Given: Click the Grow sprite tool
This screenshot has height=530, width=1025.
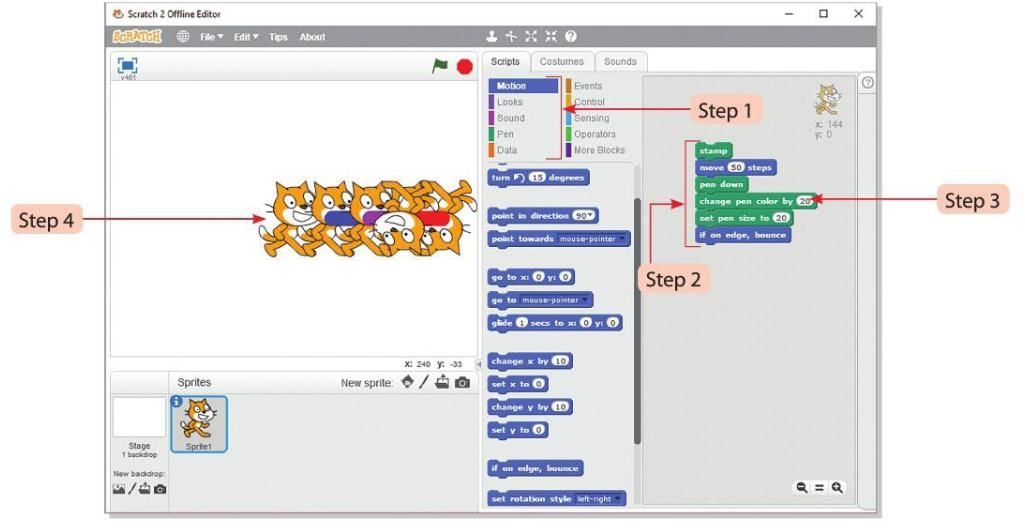Looking at the screenshot, I should 531,37.
